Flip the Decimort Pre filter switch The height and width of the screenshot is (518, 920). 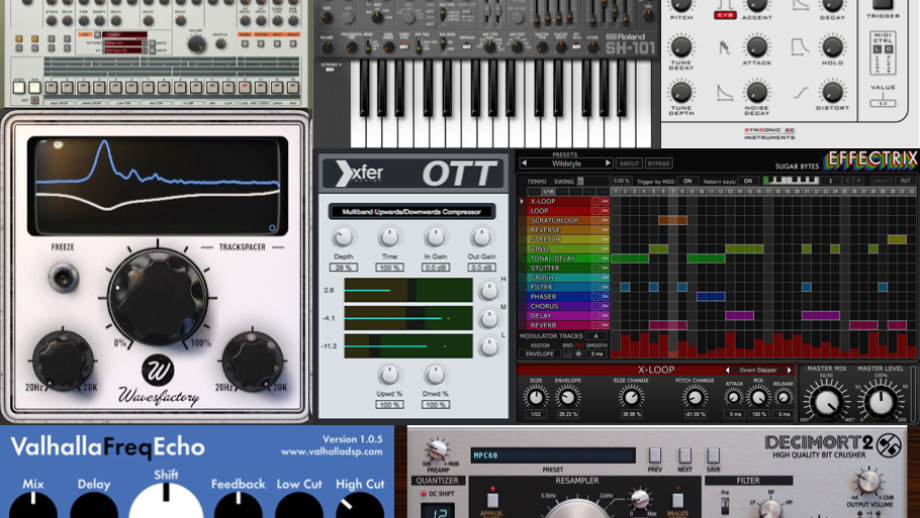(726, 504)
